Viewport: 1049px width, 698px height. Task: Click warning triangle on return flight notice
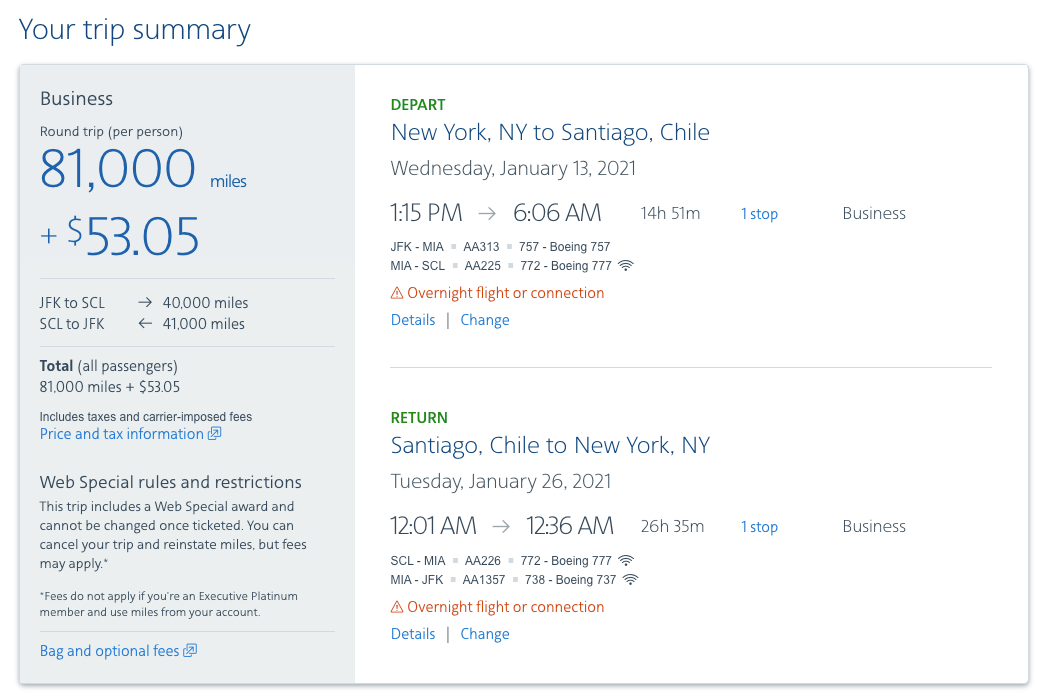(x=397, y=607)
